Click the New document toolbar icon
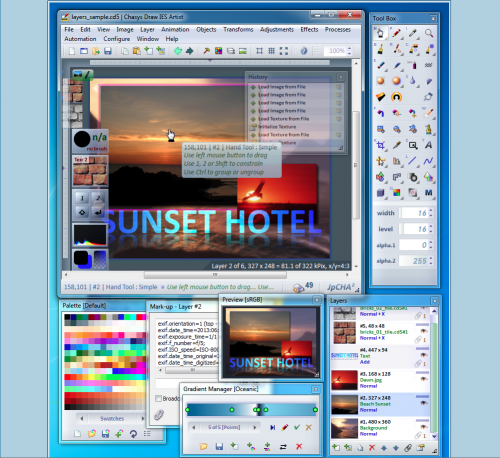Image resolution: width=500 pixels, height=458 pixels. [72, 51]
